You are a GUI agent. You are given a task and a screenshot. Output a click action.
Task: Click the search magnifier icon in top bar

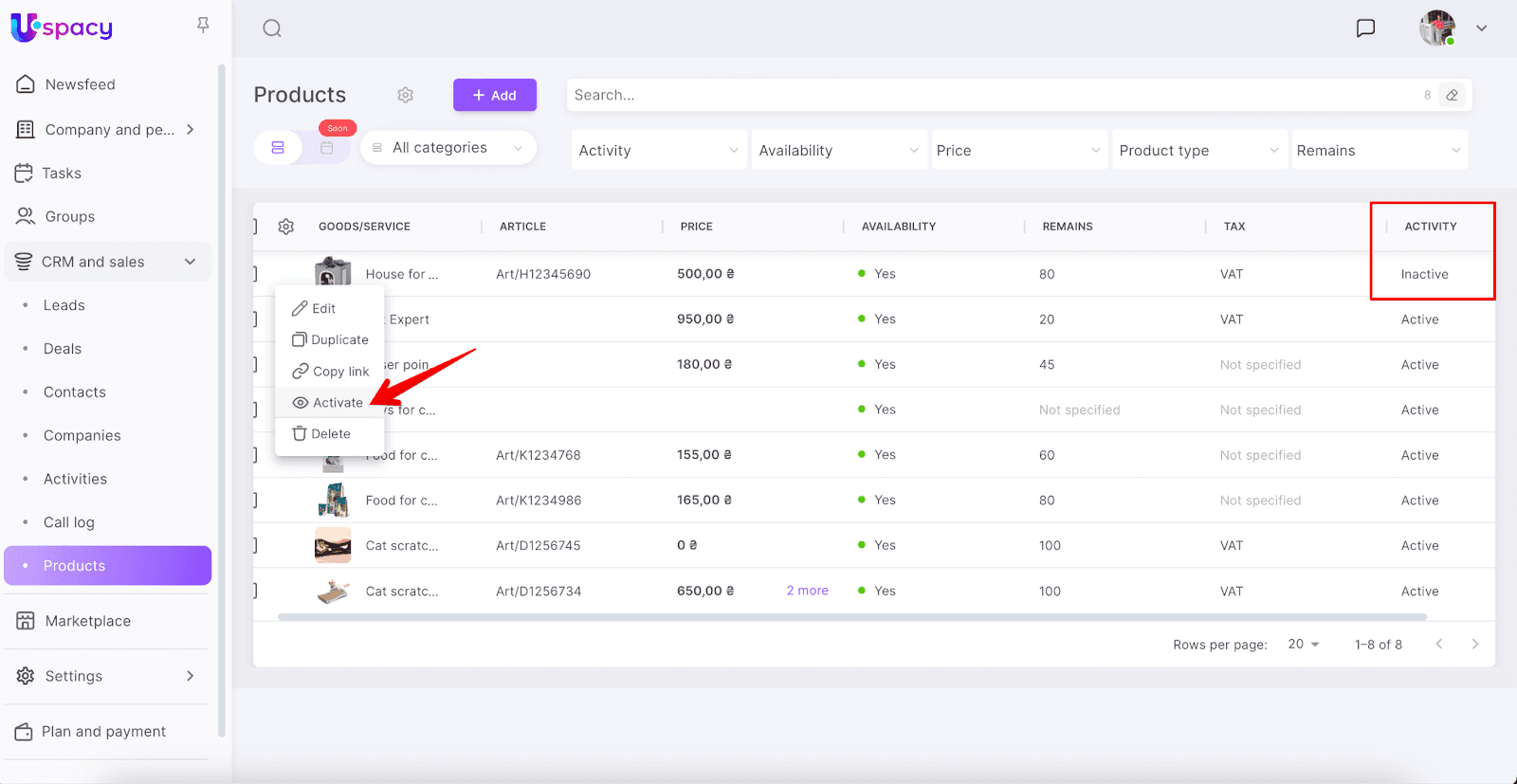(x=272, y=28)
